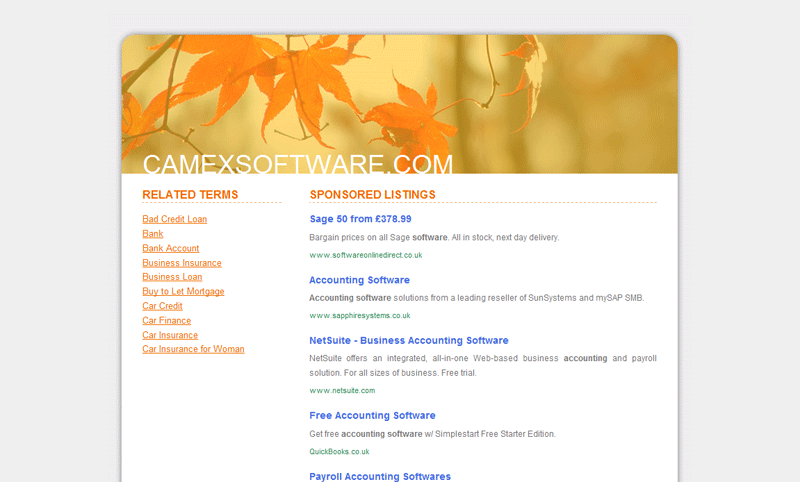This screenshot has width=800, height=482.
Task: Open the Free Accounting Software listing
Action: 372,415
